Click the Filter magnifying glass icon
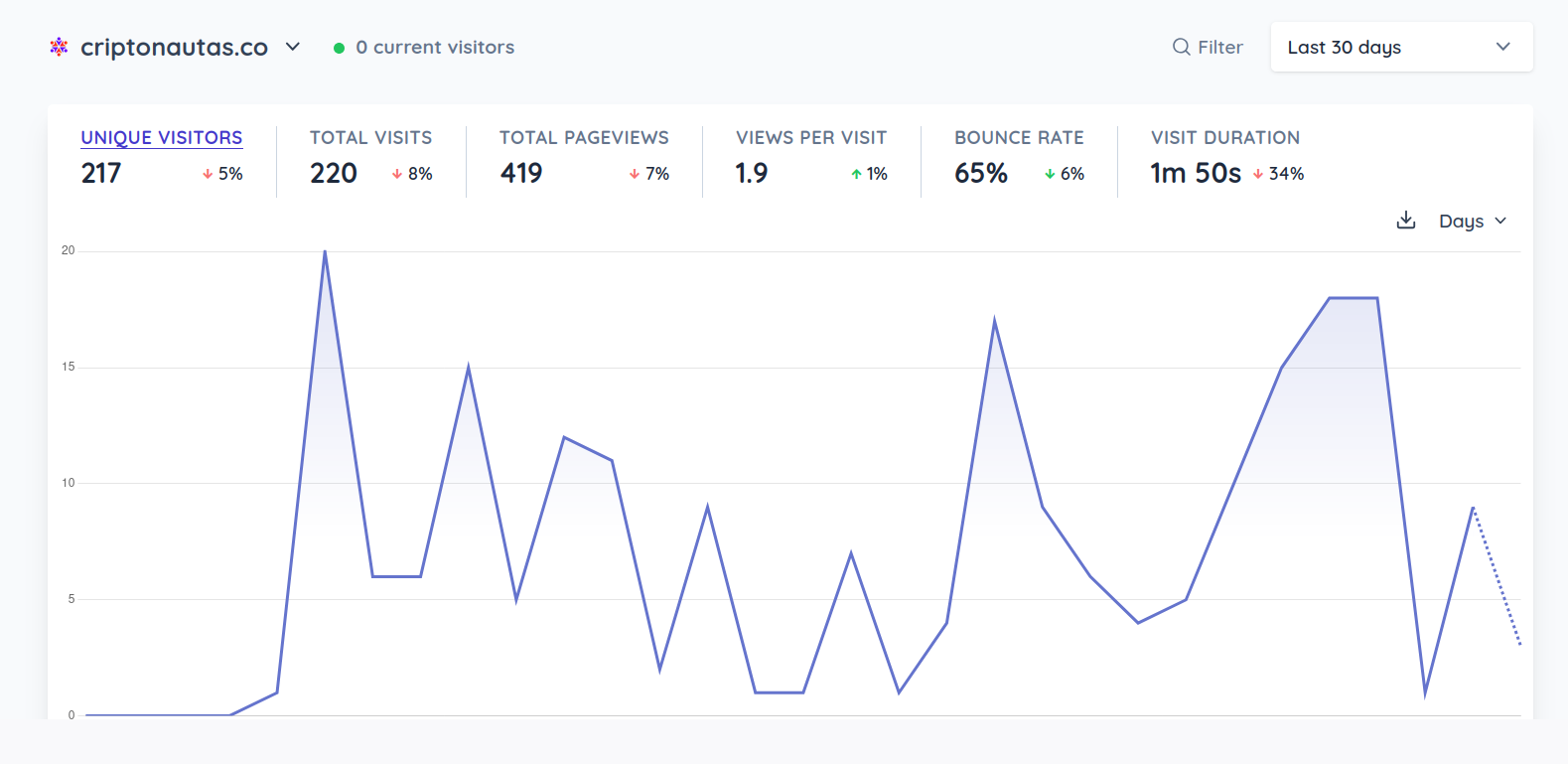Viewport: 1568px width, 764px height. pyautogui.click(x=1181, y=47)
